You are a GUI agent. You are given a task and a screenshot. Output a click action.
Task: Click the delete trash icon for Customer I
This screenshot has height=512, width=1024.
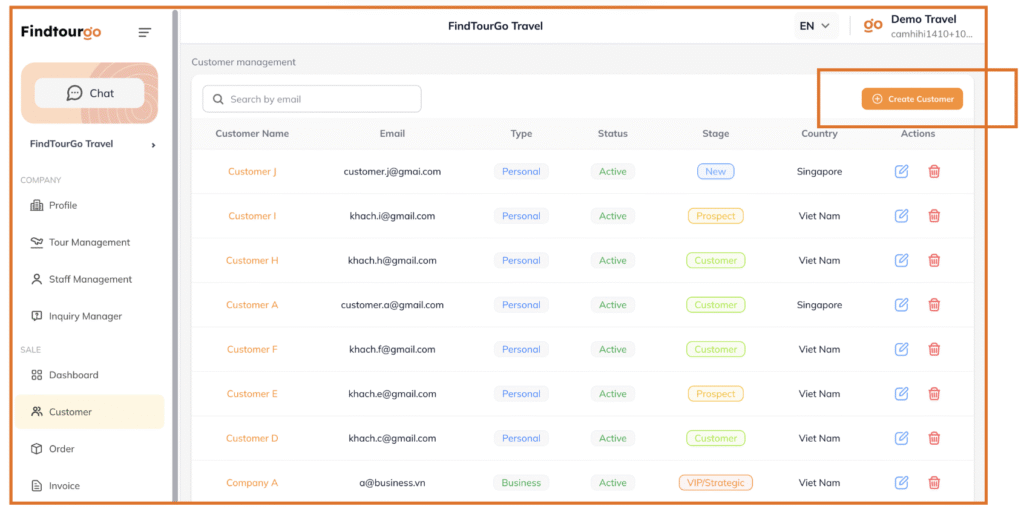click(934, 216)
